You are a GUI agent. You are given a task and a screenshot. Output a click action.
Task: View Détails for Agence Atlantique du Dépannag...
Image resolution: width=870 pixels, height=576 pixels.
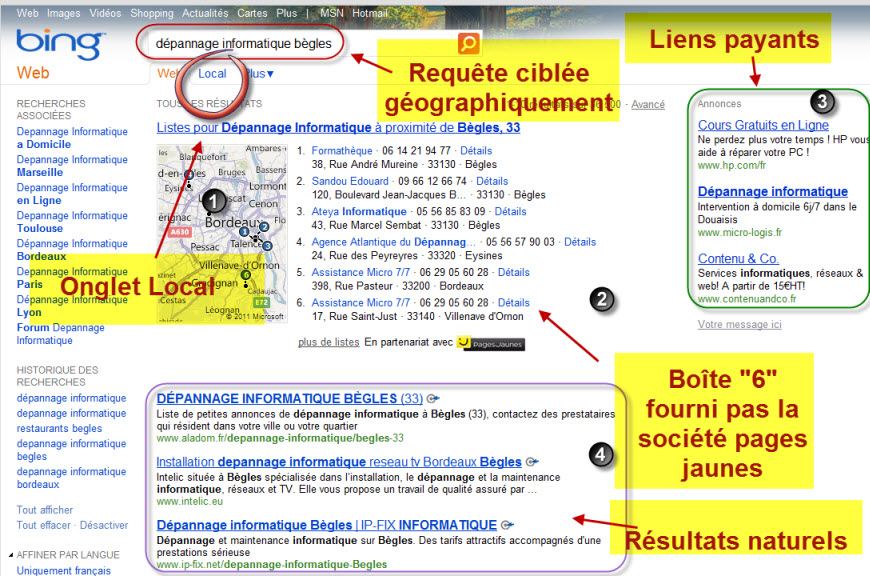[580, 242]
